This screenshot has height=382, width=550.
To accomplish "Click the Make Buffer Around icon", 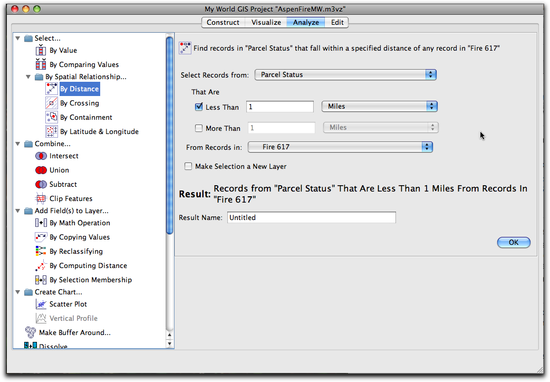I will (31, 332).
